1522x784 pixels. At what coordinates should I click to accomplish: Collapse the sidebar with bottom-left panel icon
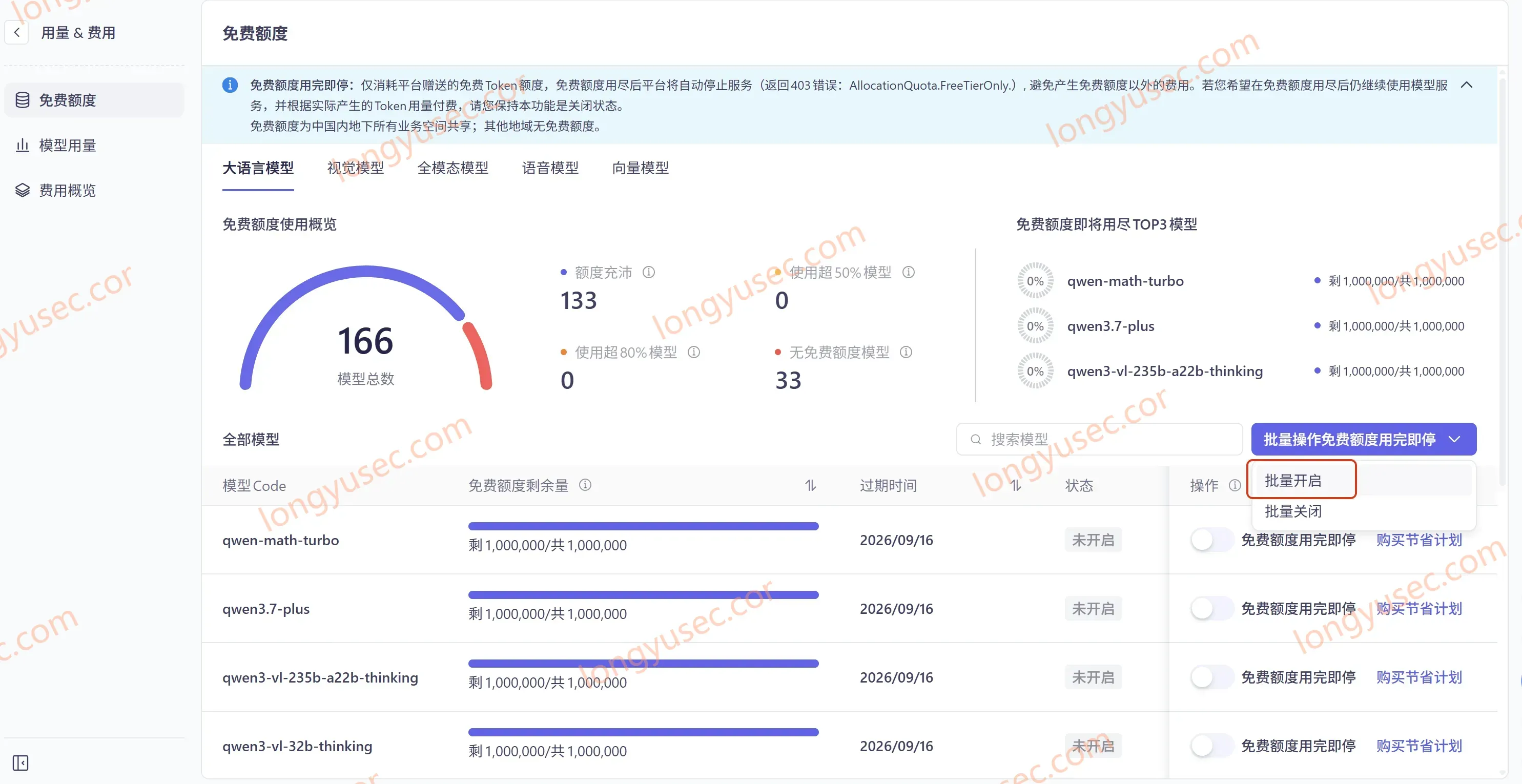point(20,762)
